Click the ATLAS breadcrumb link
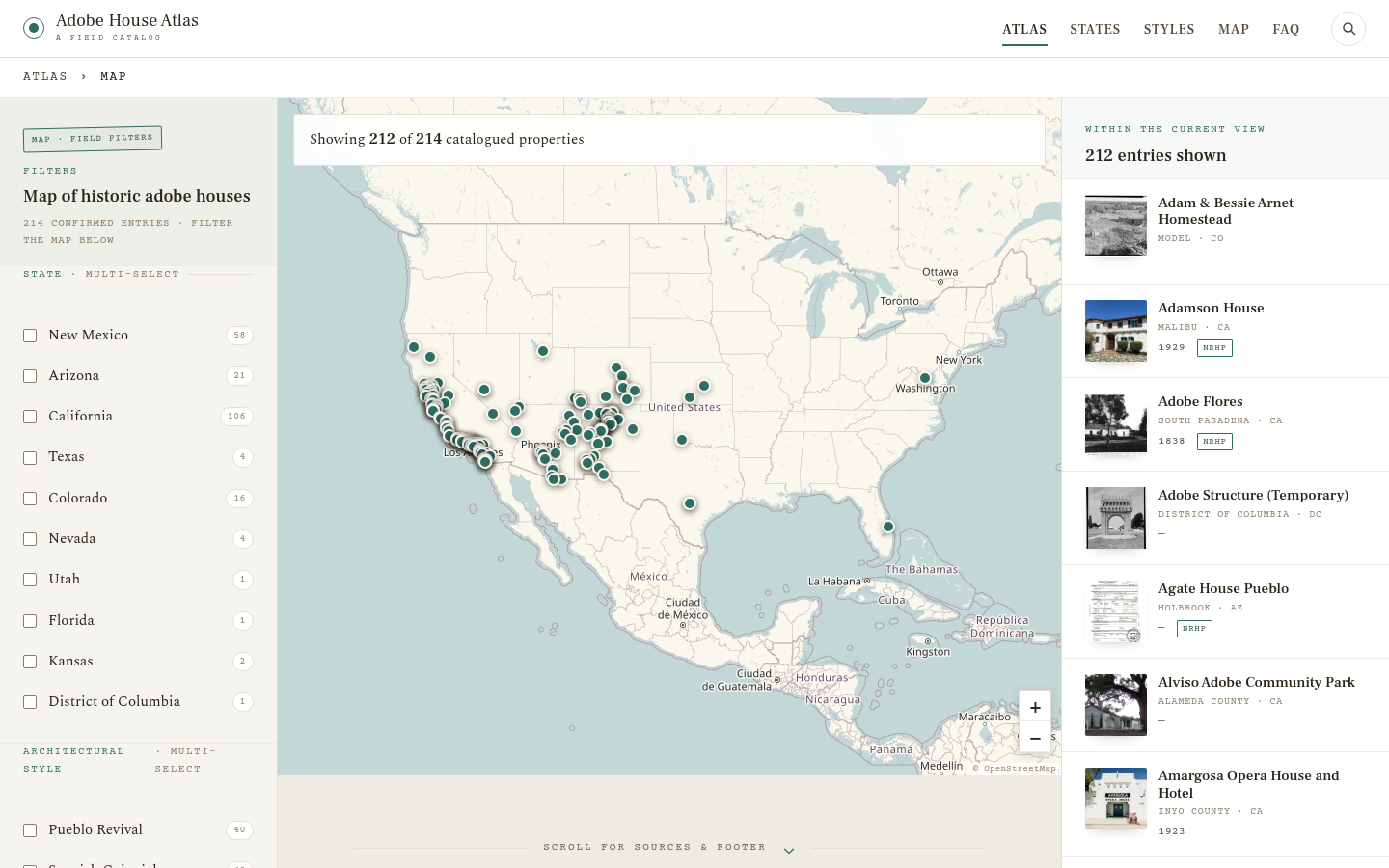 click(45, 76)
